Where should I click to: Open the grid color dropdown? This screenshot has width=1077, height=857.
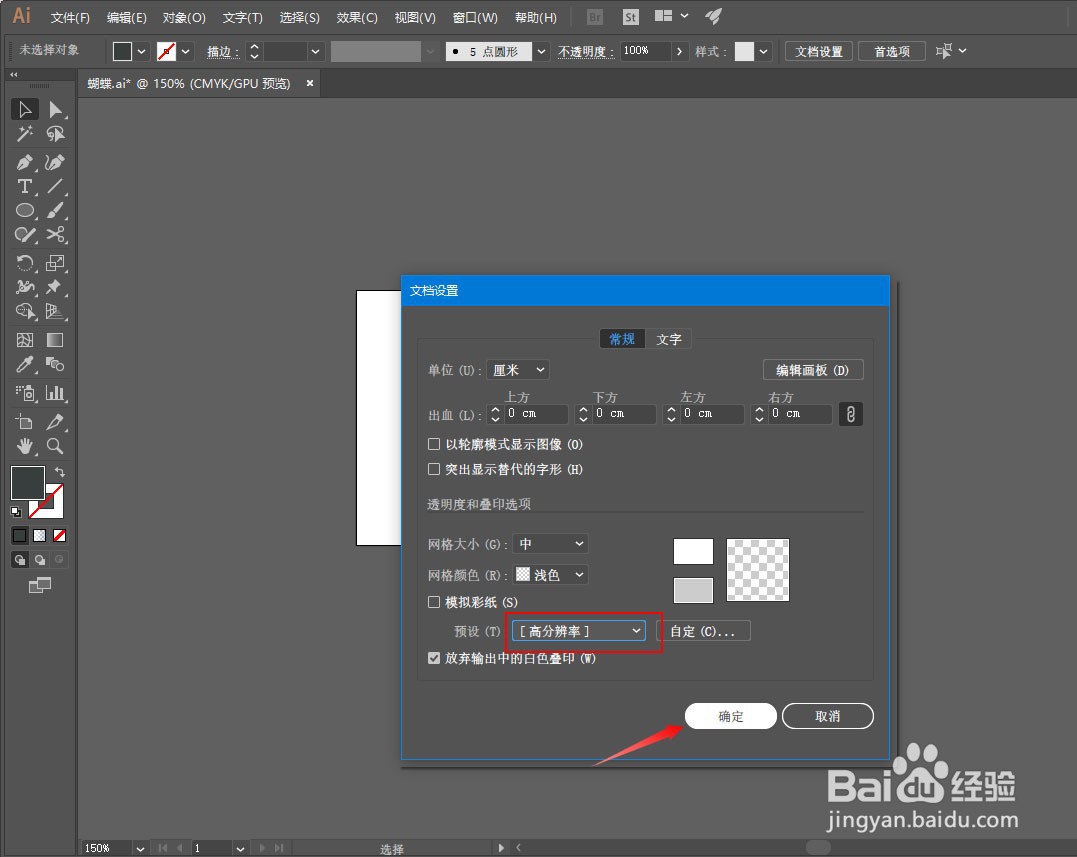click(550, 575)
